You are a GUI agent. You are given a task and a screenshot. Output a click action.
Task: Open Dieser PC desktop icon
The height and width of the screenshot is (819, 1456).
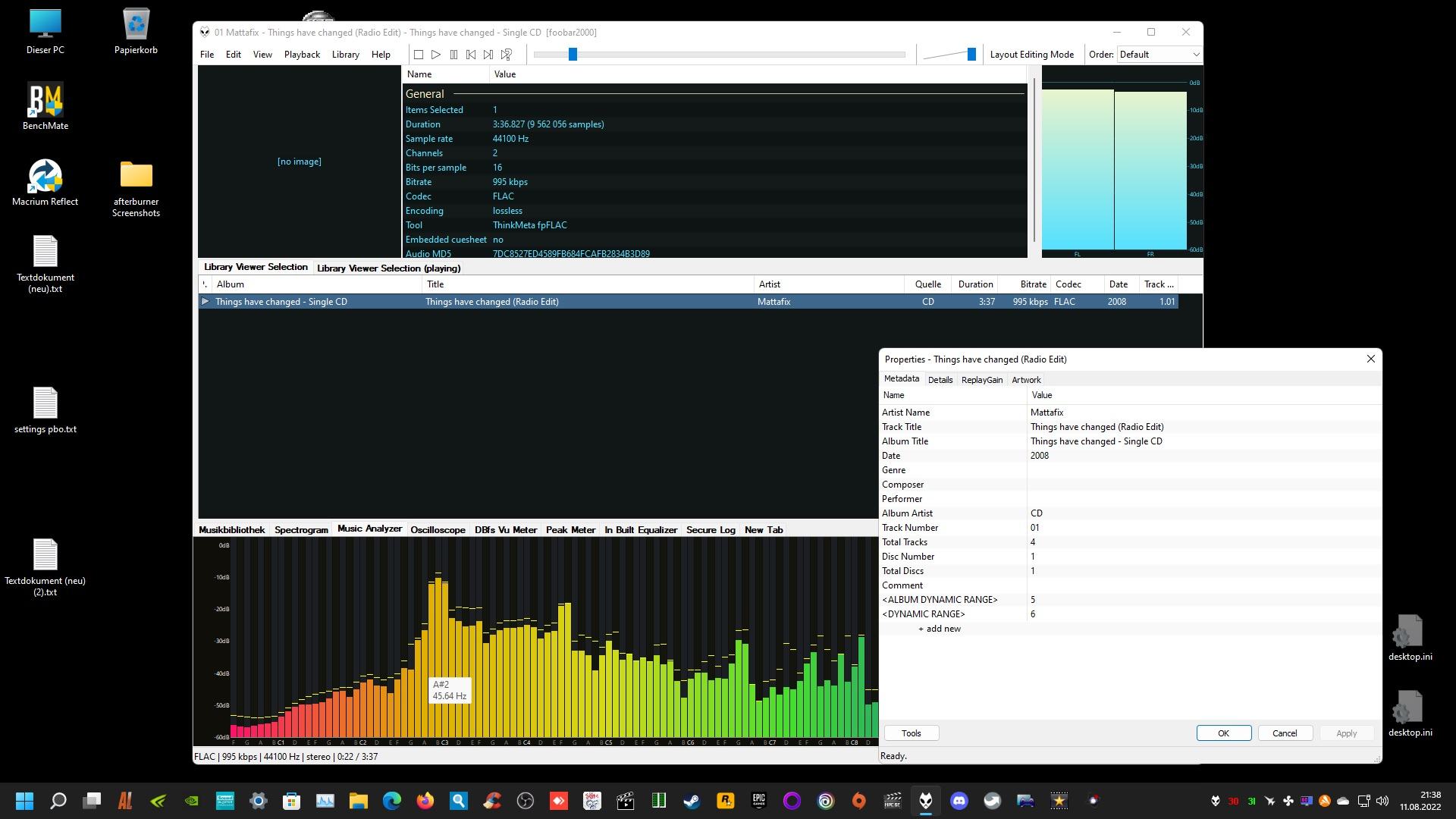pos(45,31)
